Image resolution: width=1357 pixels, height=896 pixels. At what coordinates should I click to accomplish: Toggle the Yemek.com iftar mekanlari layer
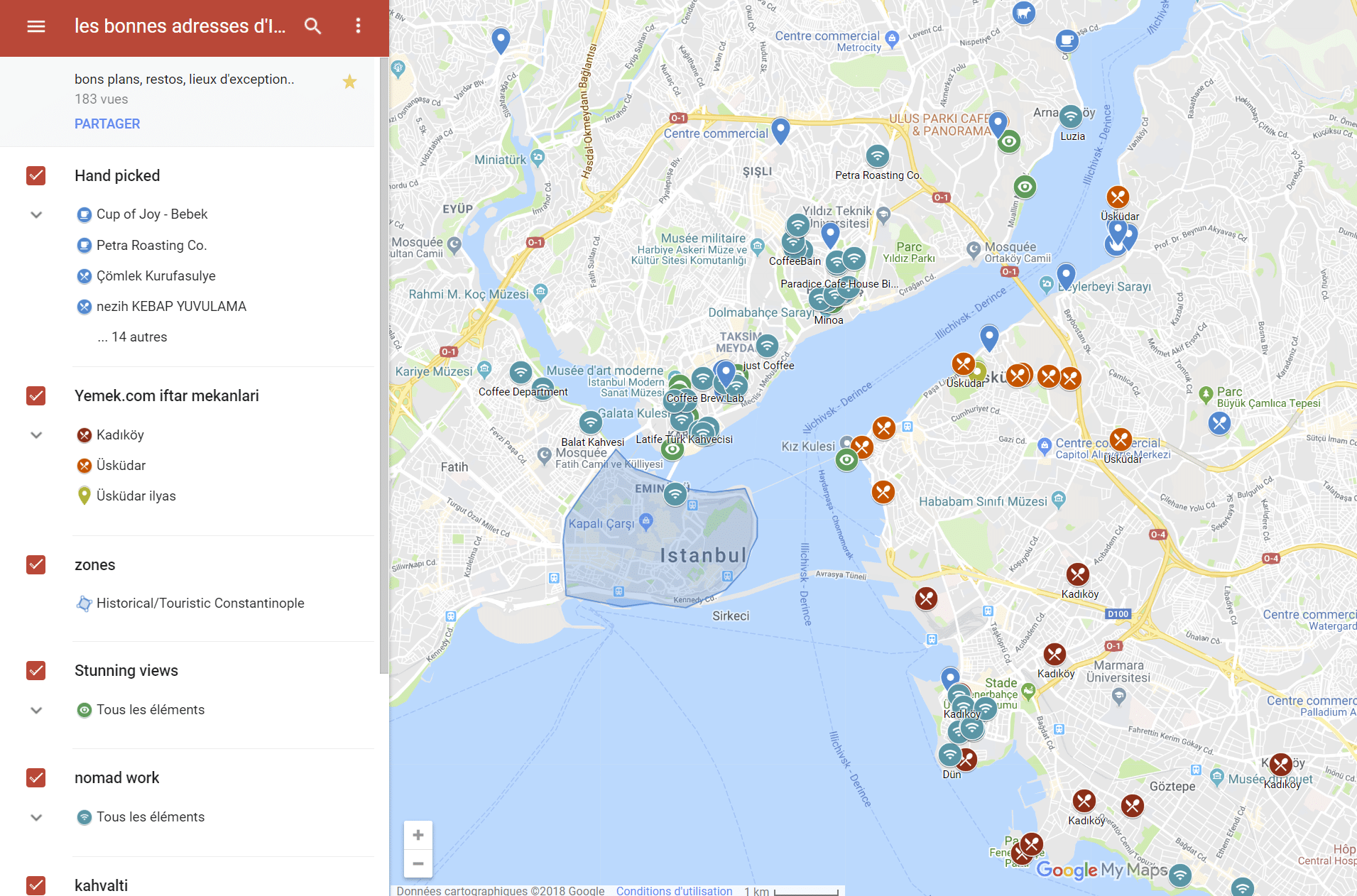(x=36, y=395)
